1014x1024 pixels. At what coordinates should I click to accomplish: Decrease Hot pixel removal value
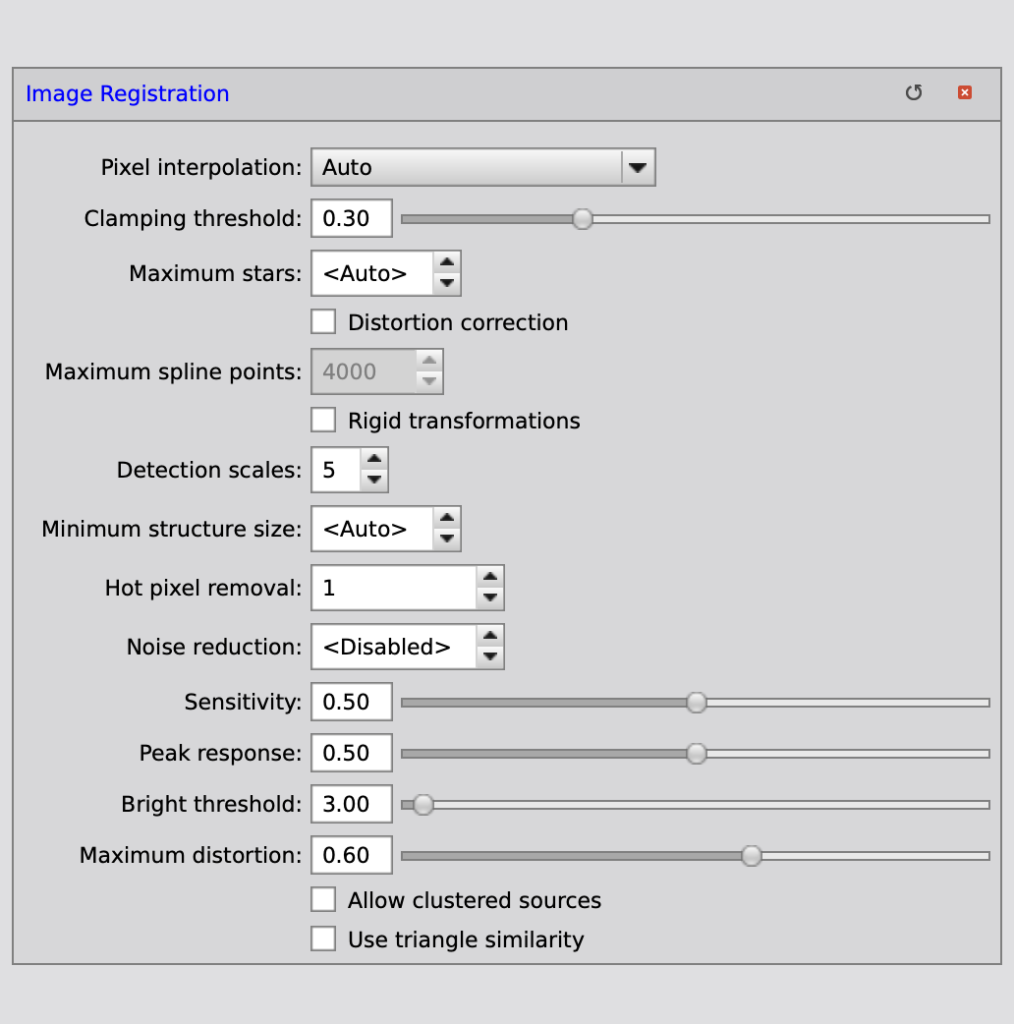tap(489, 598)
